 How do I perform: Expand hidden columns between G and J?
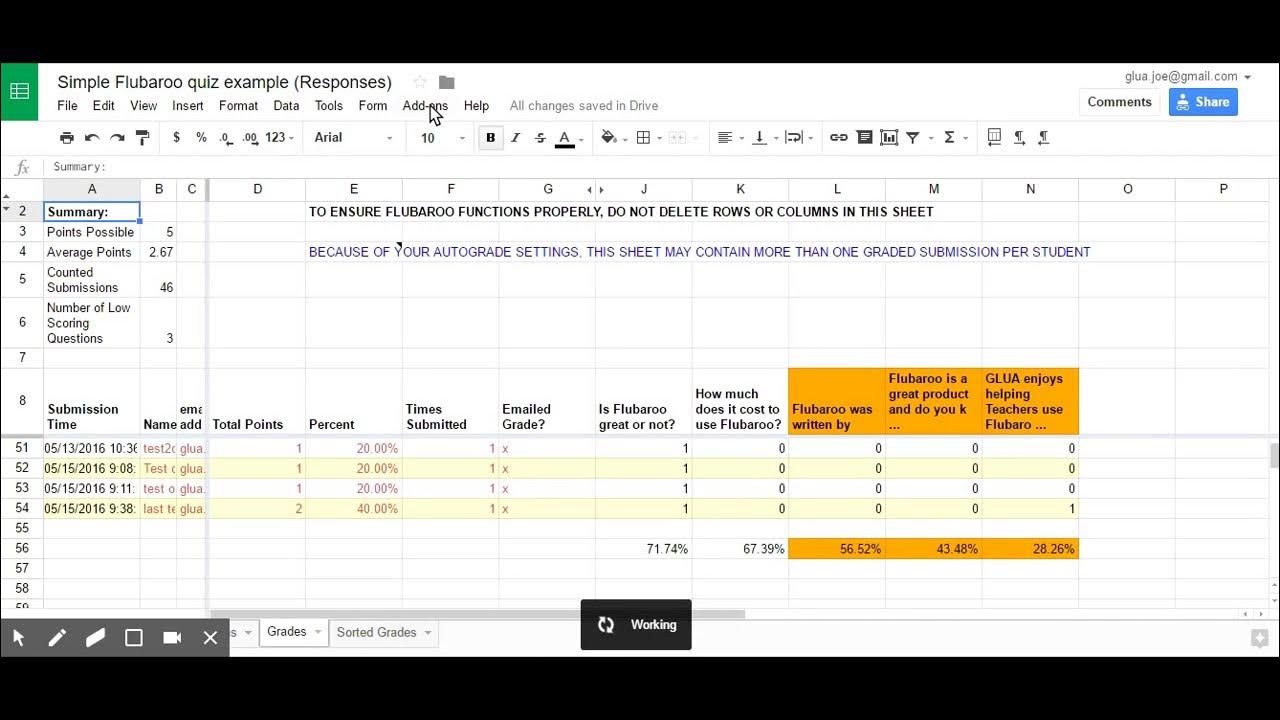pos(596,189)
